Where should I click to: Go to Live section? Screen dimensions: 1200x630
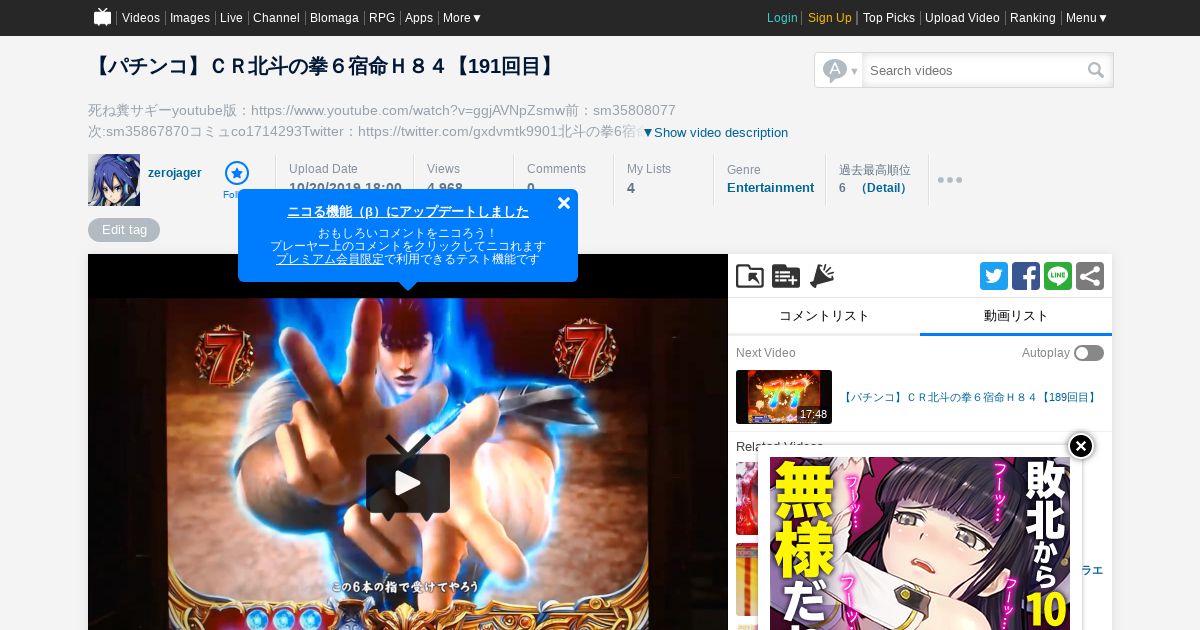click(231, 18)
